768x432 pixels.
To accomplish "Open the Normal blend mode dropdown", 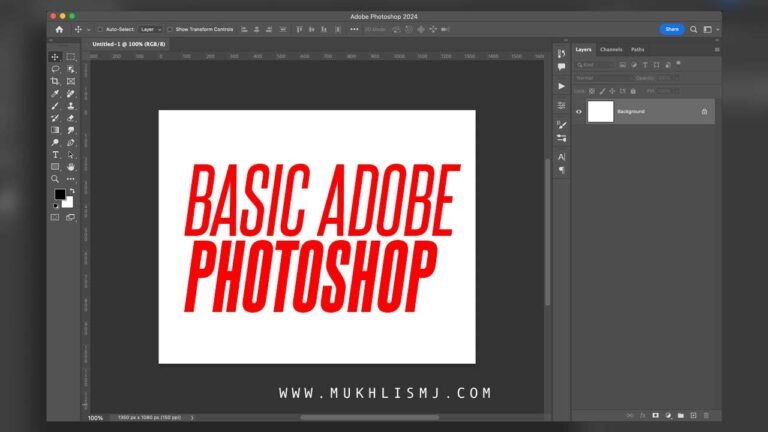I will click(598, 77).
